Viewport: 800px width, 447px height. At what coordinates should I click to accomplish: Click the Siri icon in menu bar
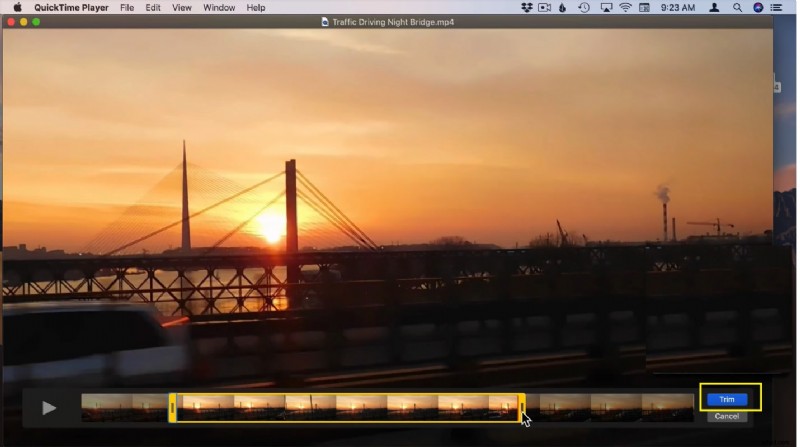(x=757, y=7)
